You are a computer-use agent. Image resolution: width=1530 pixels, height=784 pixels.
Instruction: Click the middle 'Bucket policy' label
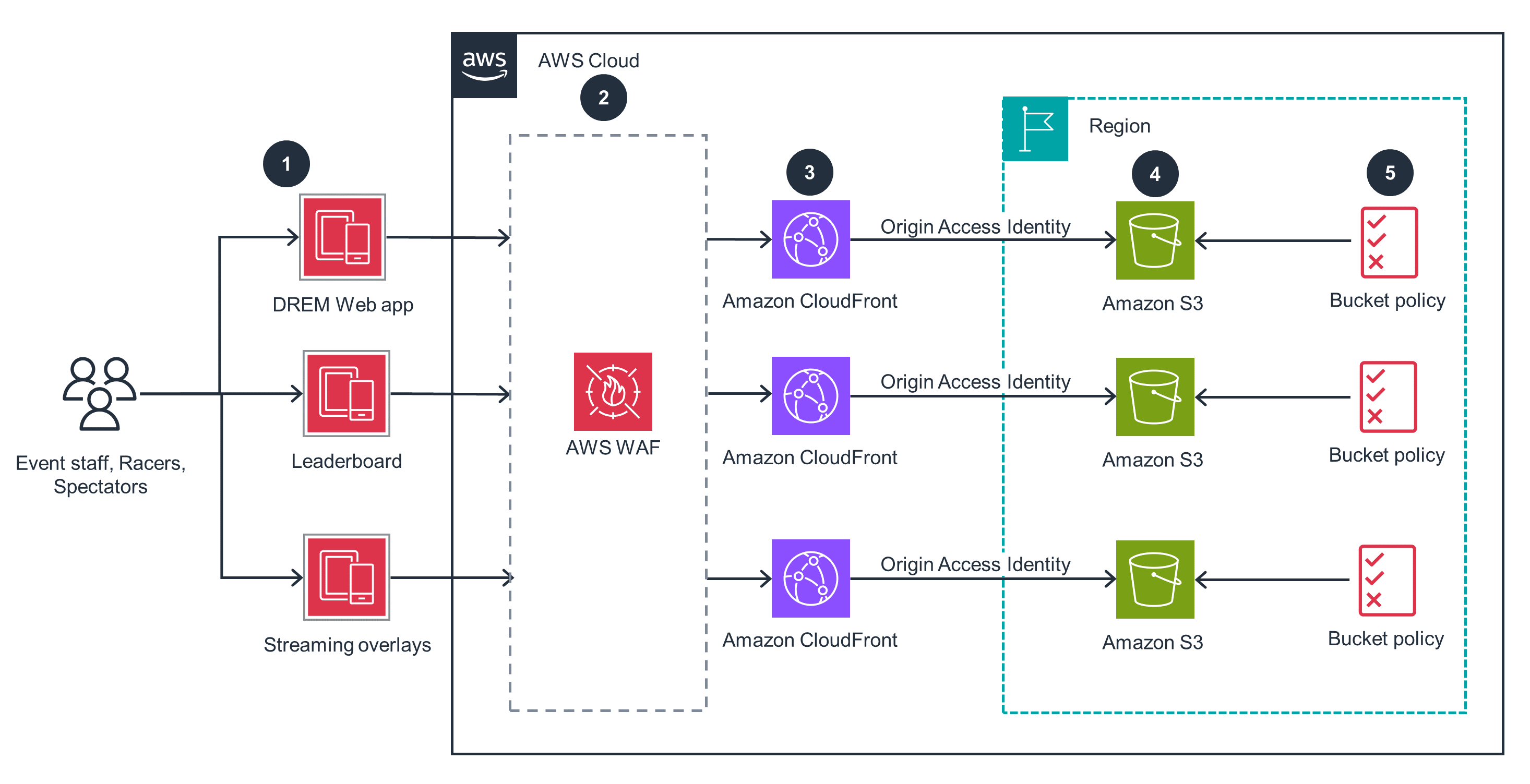coord(1387,456)
